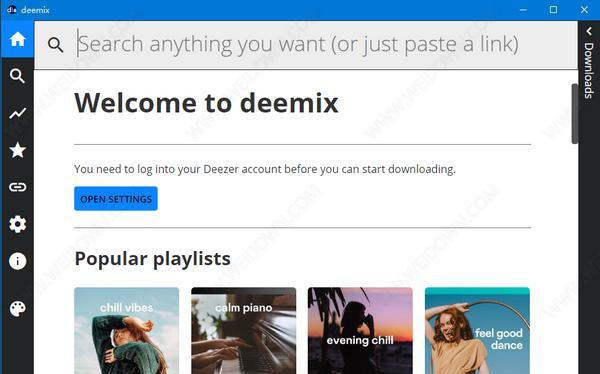Go to Home in the sidebar
600x374 pixels.
(x=18, y=39)
